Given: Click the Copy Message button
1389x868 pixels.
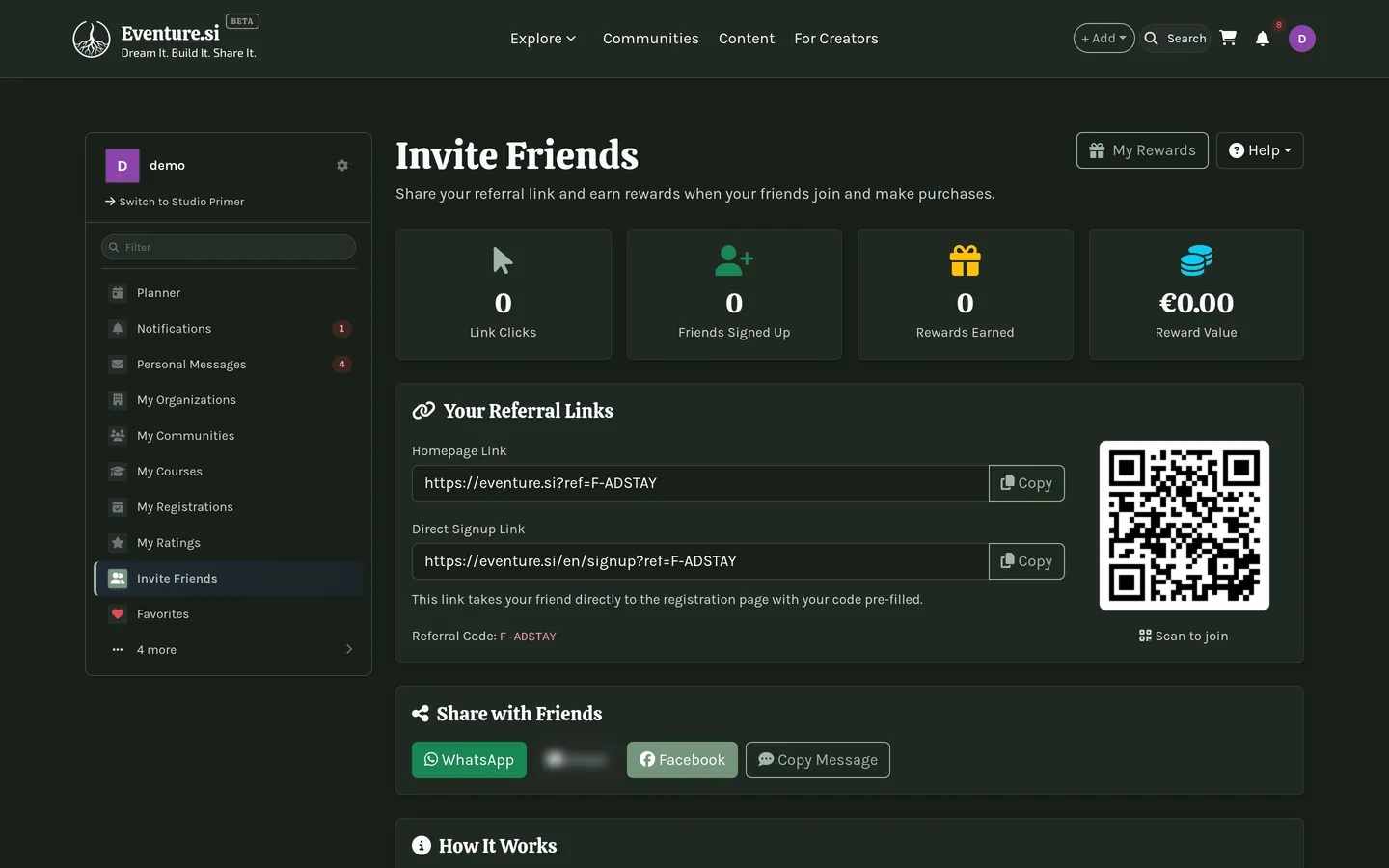Looking at the screenshot, I should (x=818, y=760).
